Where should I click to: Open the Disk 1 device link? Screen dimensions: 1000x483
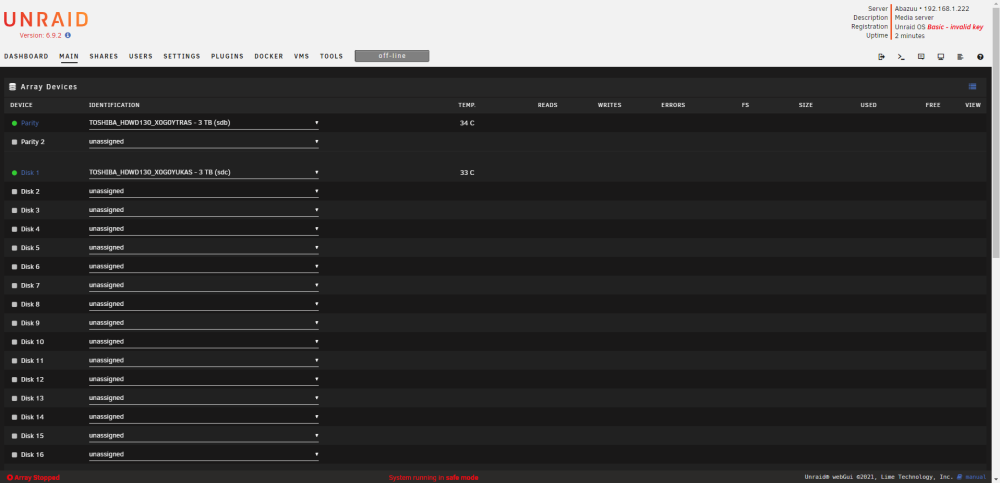[30, 173]
